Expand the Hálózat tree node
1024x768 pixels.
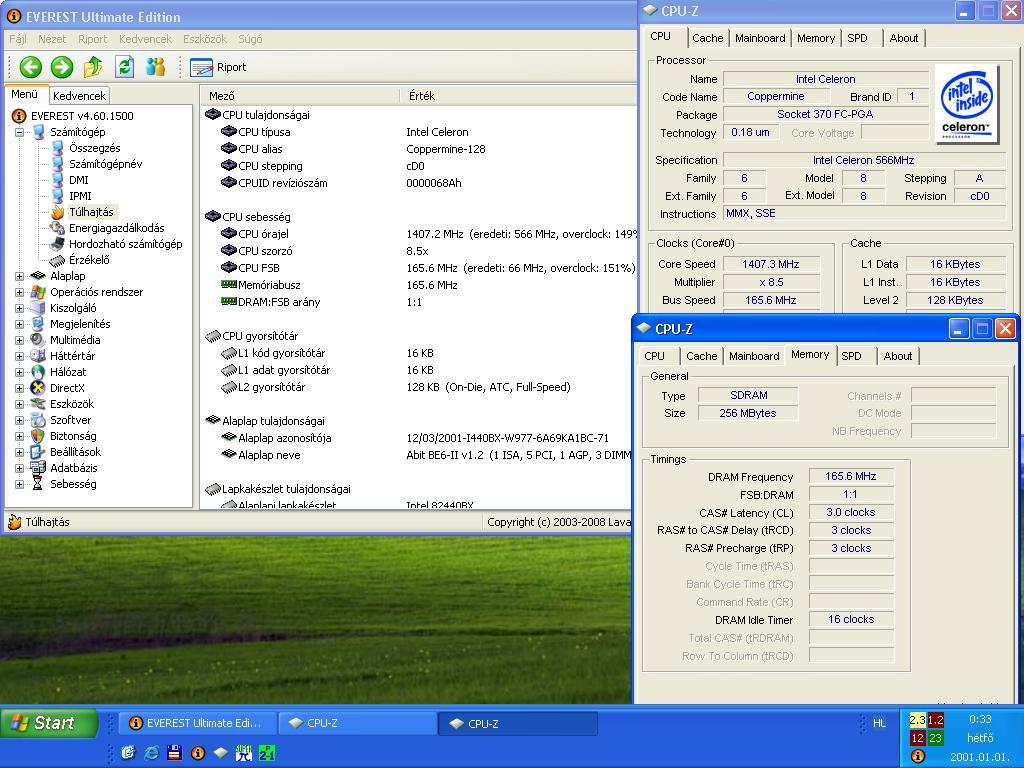[x=20, y=372]
